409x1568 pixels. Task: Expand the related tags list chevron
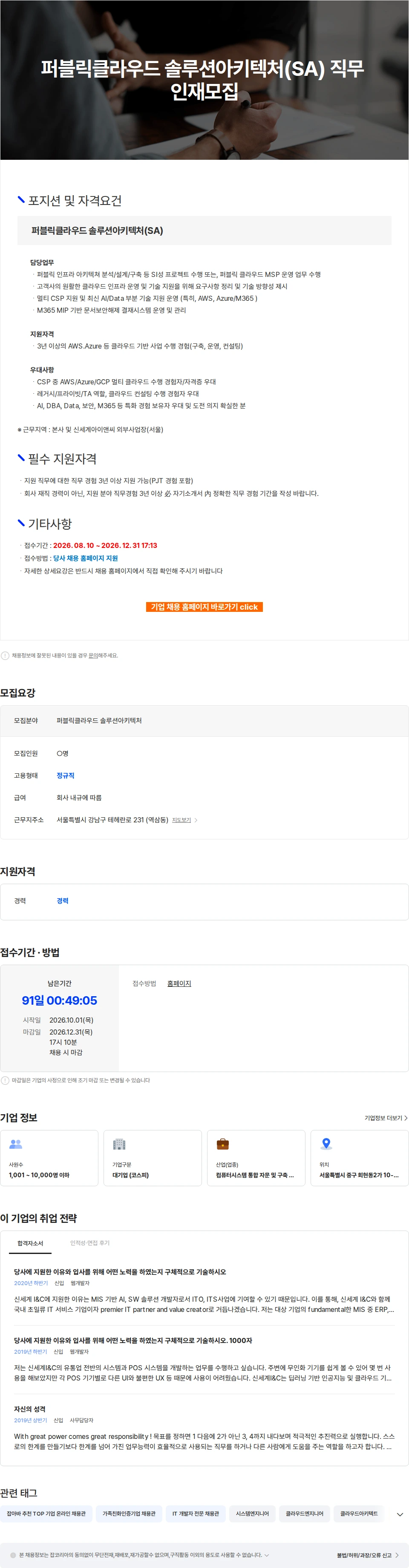point(400,1514)
